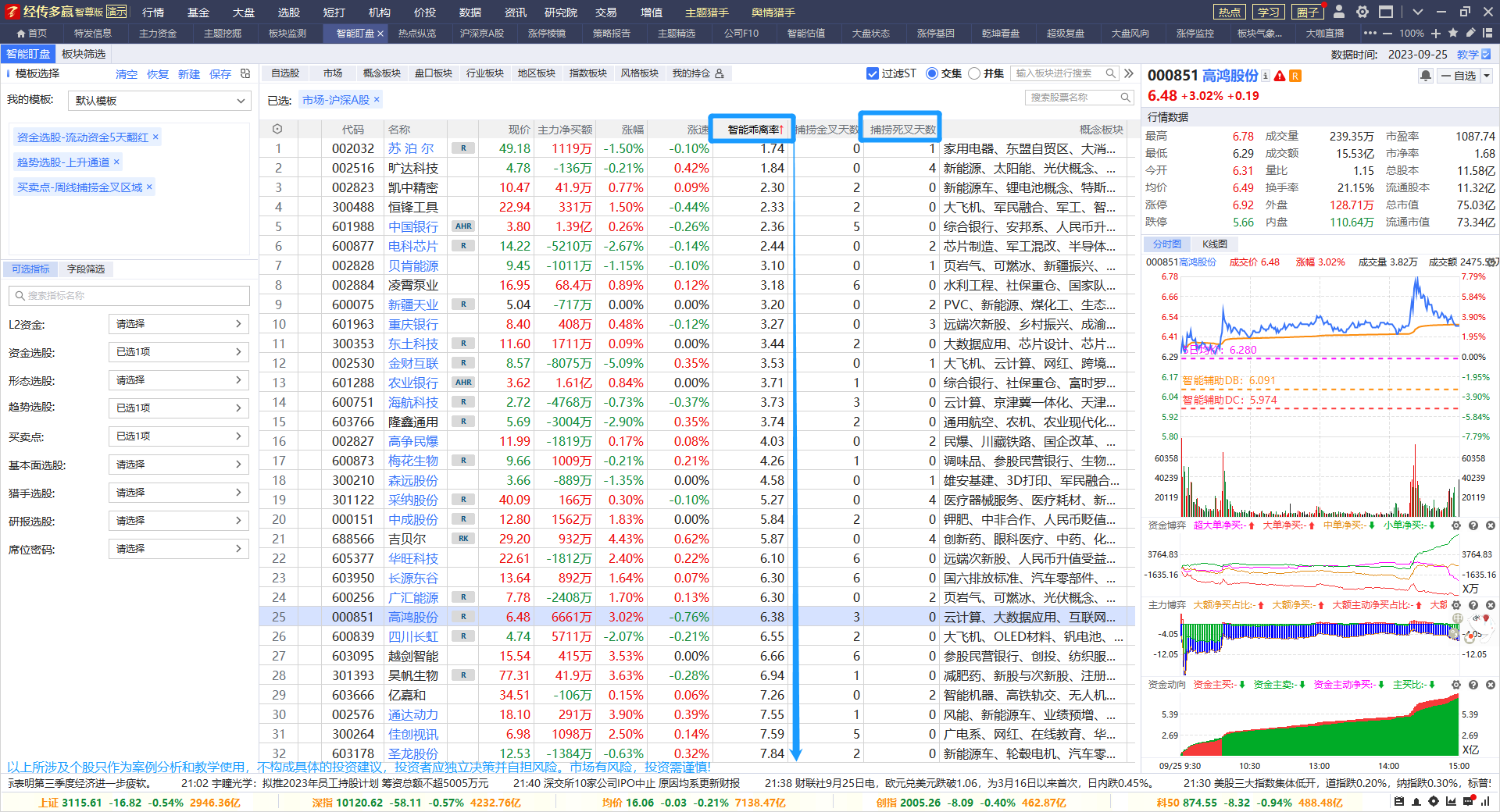Click the 恢复 link
The height and width of the screenshot is (812, 1500).
[158, 74]
